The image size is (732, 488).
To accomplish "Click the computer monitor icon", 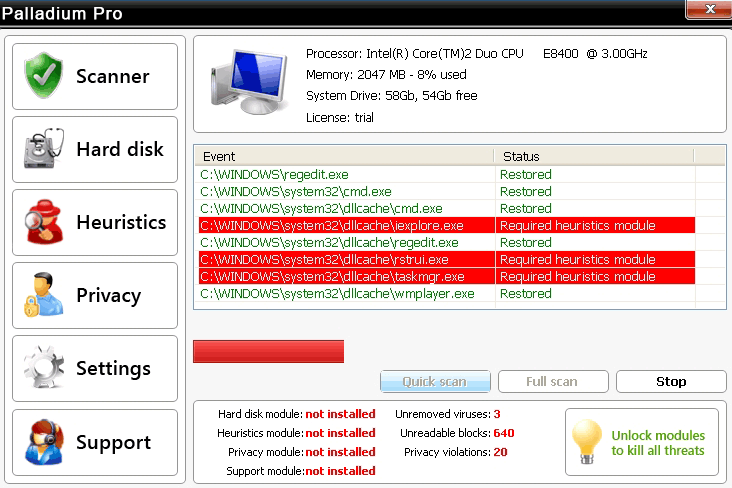I will coord(246,86).
